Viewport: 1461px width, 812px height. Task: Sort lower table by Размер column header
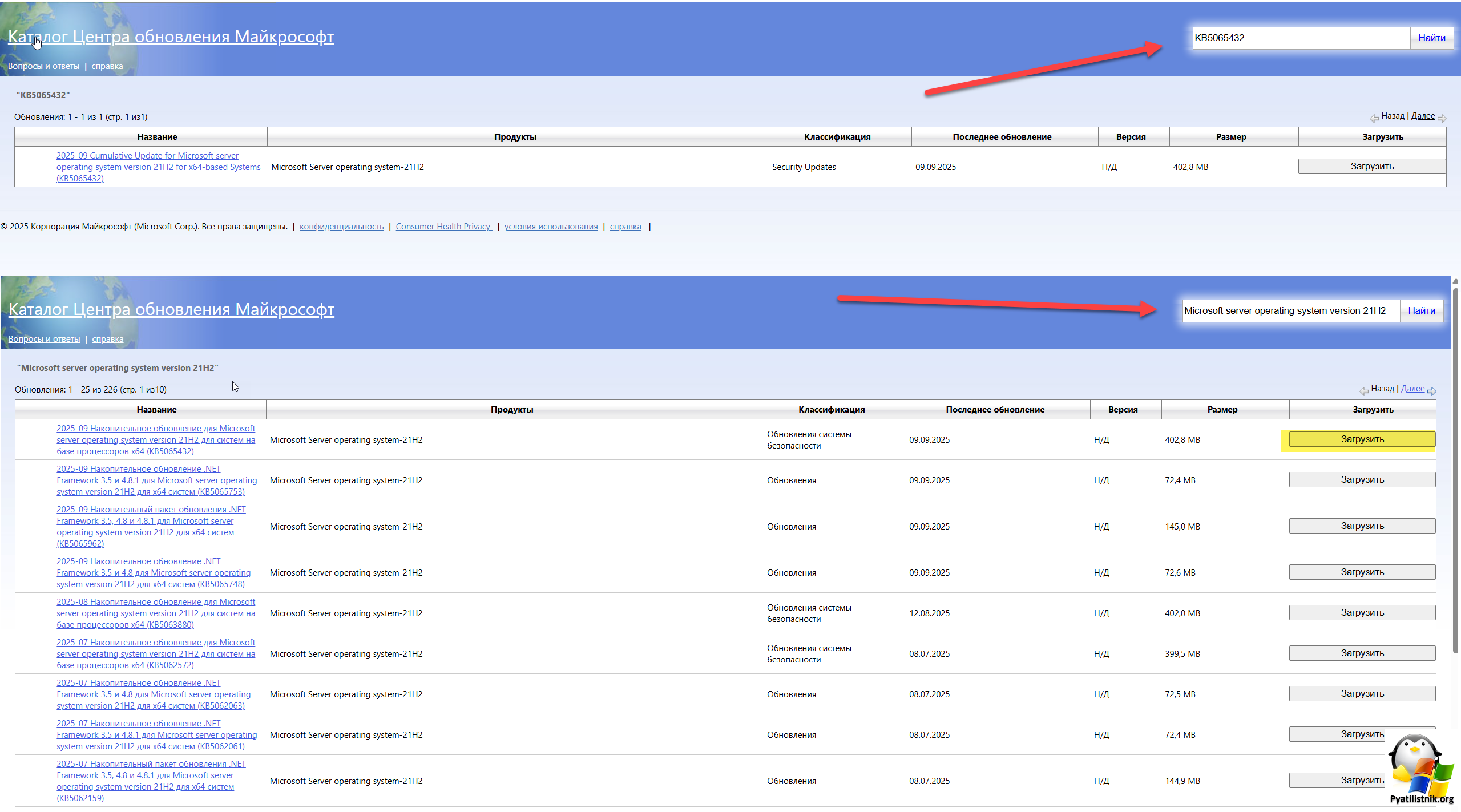click(x=1222, y=410)
